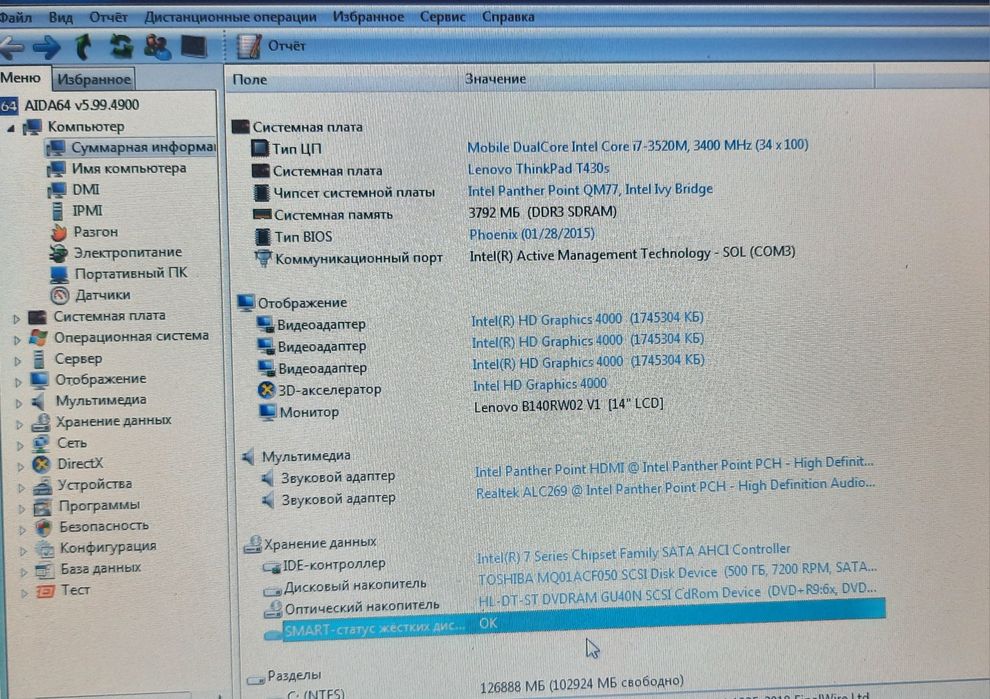990x699 pixels.
Task: Click the Электропитание icon in the tree
Action: (x=58, y=253)
